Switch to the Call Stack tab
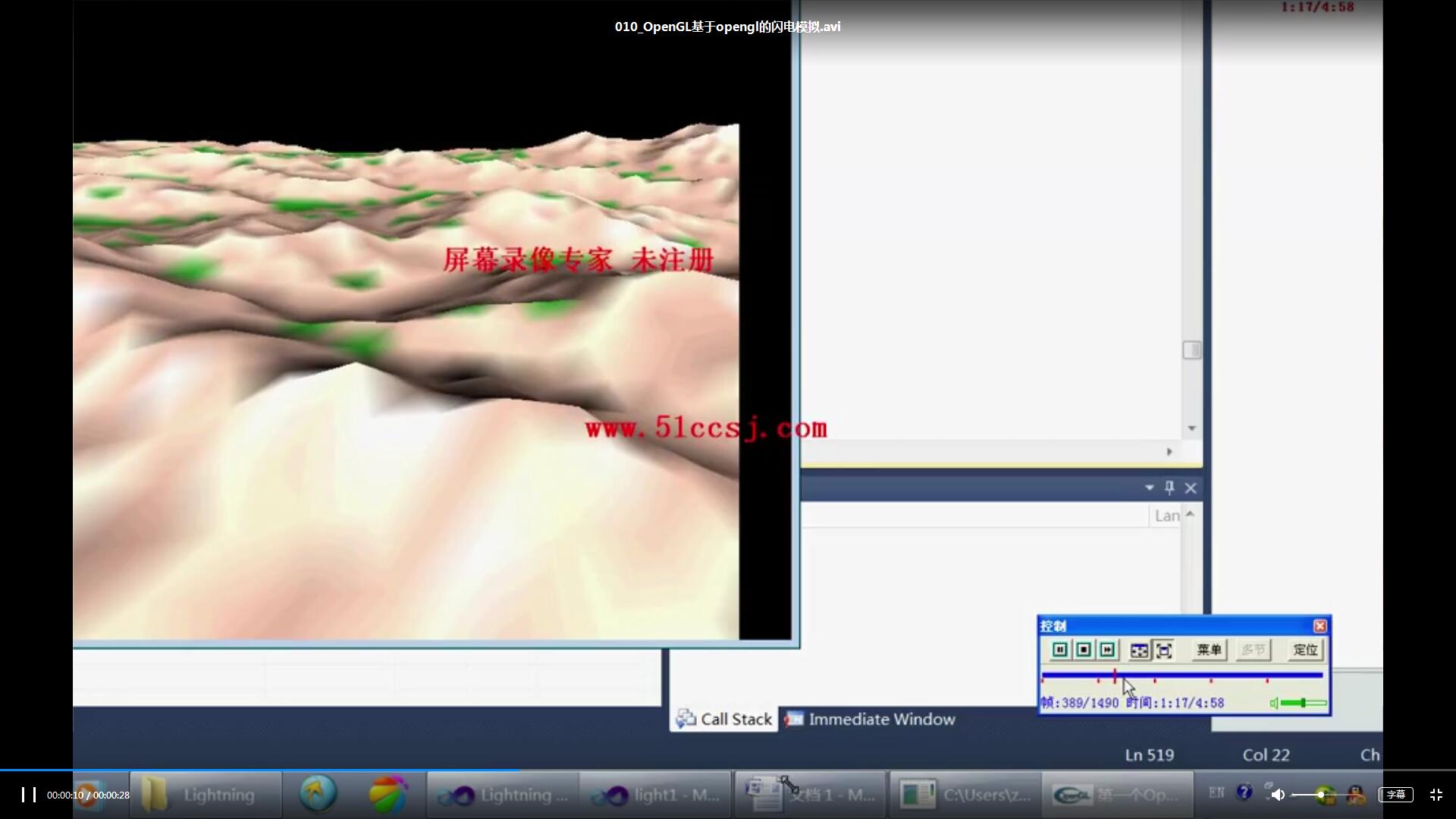 tap(724, 719)
